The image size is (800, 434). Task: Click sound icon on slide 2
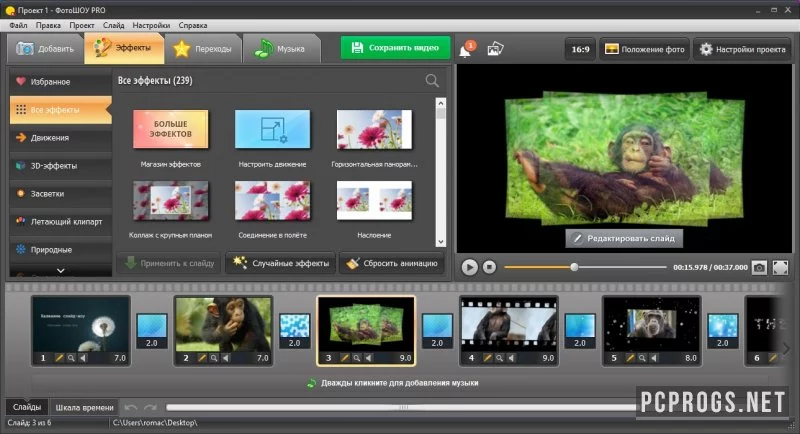226,358
